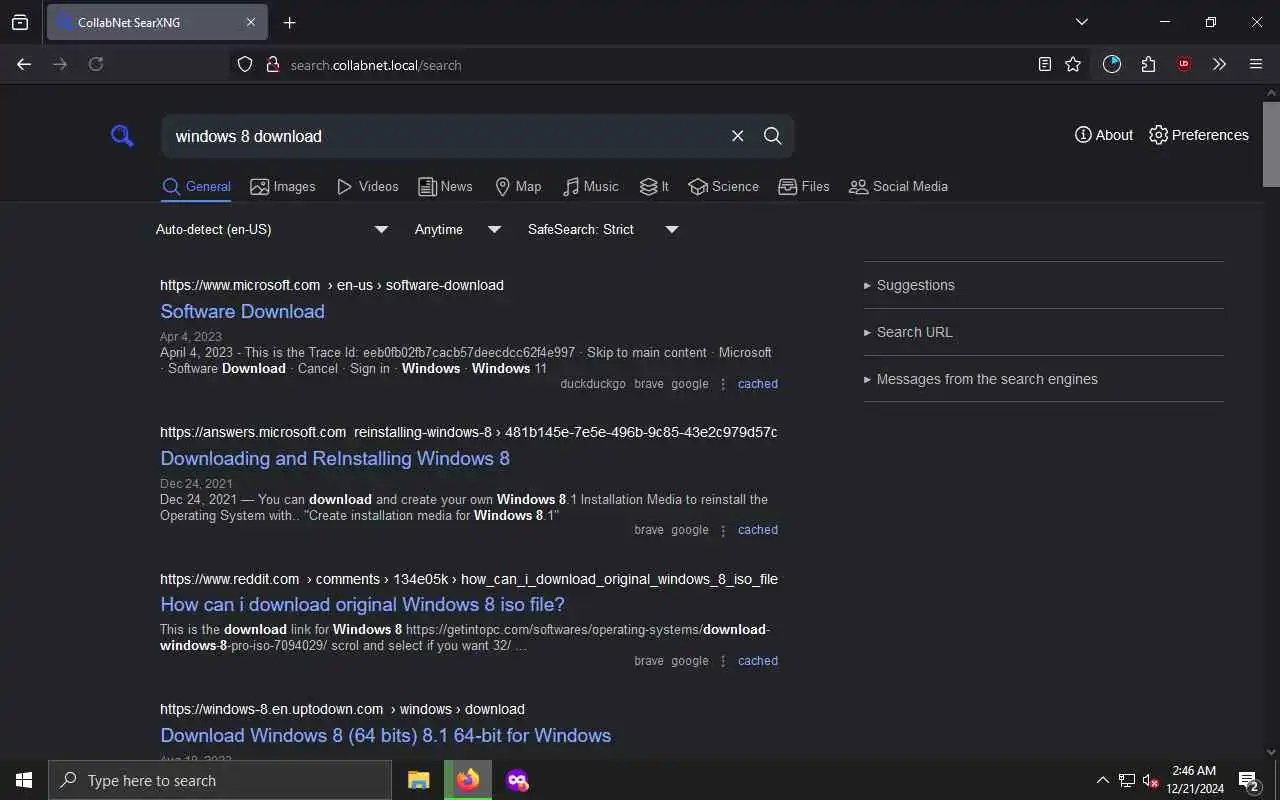1280x800 pixels.
Task: Clear the search query with X icon
Action: coord(737,136)
